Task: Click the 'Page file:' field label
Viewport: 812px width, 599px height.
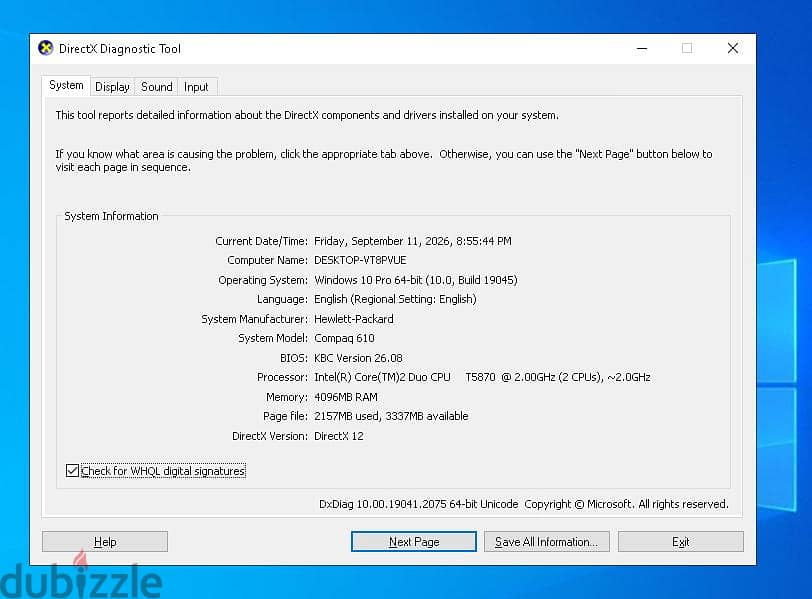Action: 285,416
